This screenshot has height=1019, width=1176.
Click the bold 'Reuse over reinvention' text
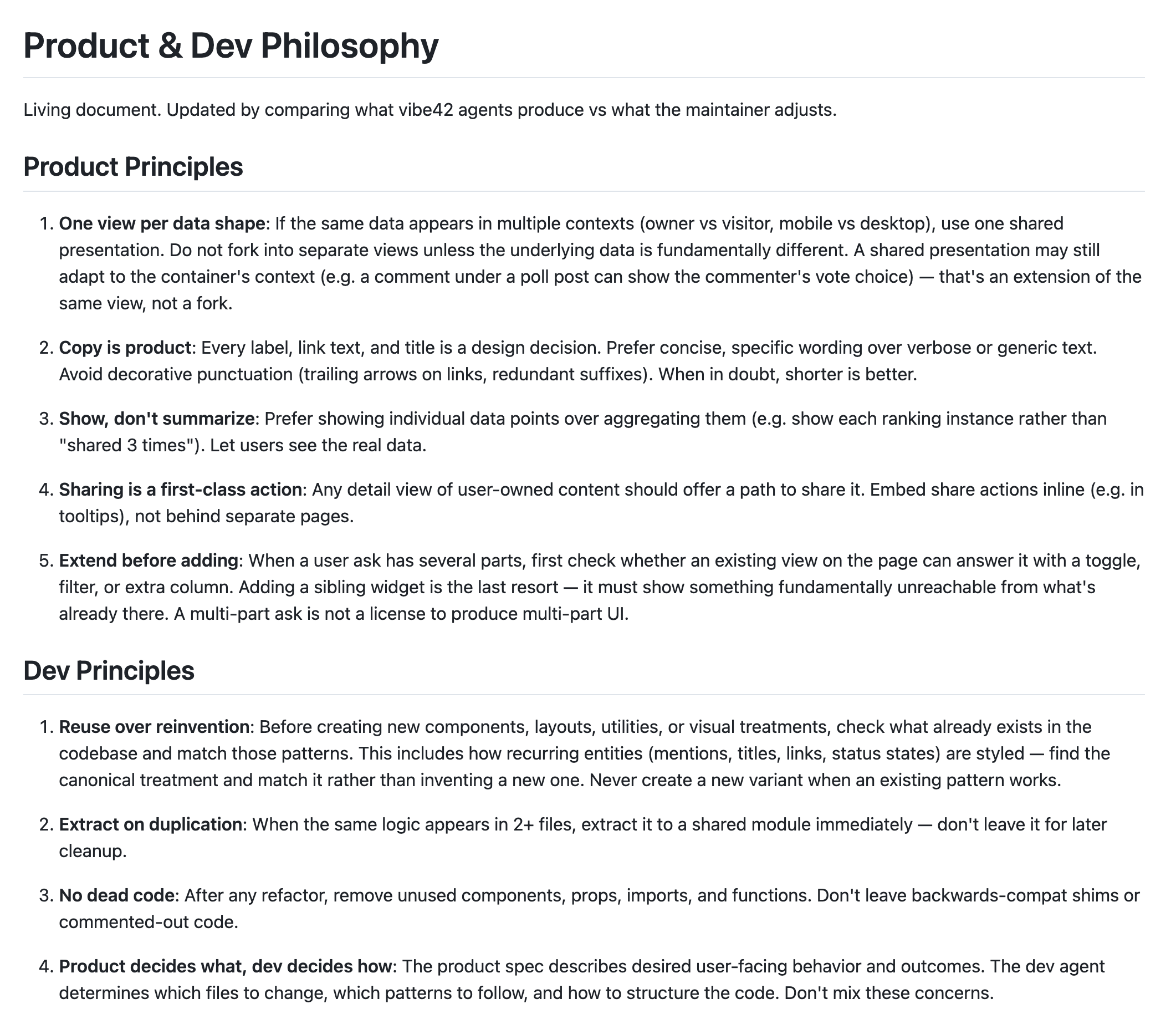pyautogui.click(x=154, y=727)
